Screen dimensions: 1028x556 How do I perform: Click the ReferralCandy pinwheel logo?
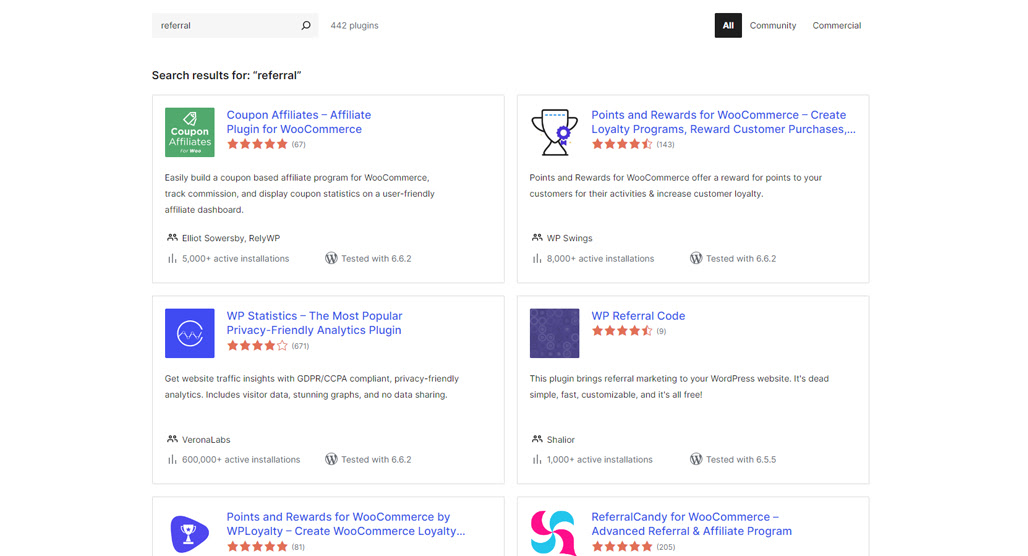coord(554,533)
